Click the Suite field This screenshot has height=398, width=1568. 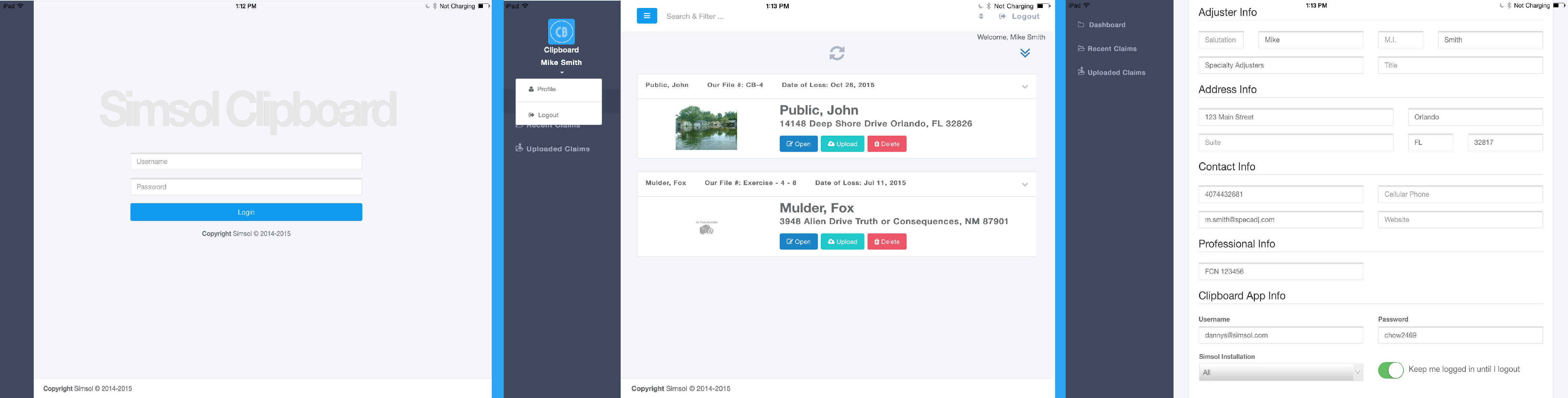point(1295,143)
